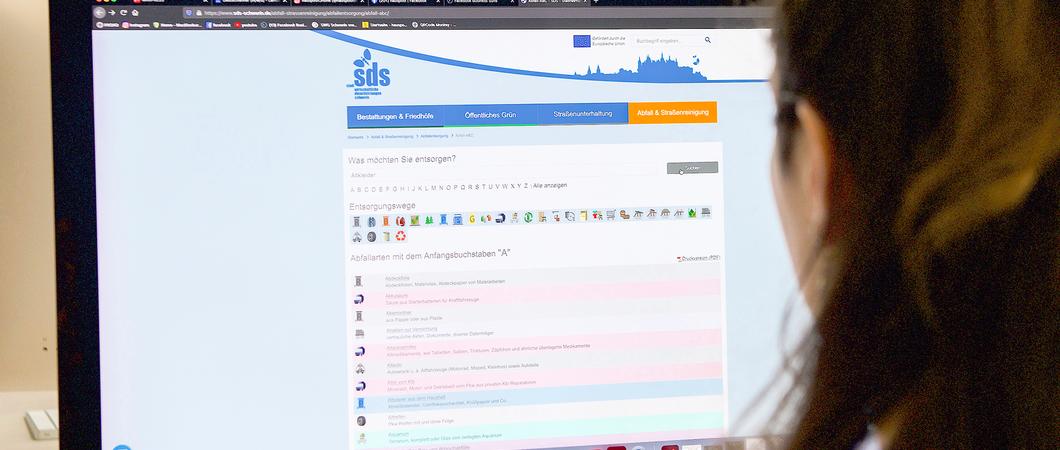Image resolution: width=1060 pixels, height=450 pixels.
Task: Click the sds logo in the header
Action: (x=370, y=72)
